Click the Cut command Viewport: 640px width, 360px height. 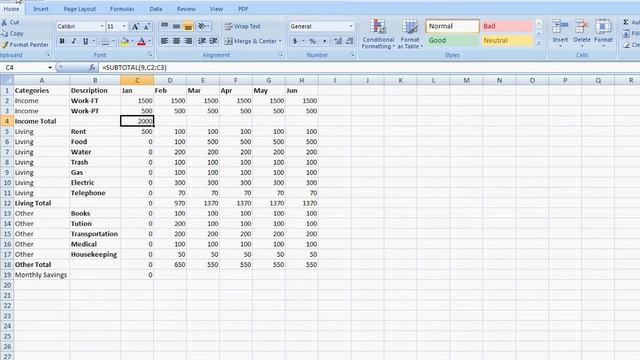click(x=11, y=22)
